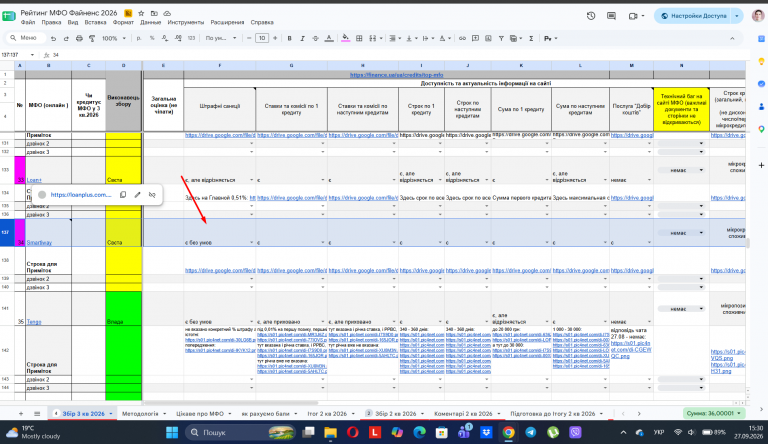Decrease font size with minus
768x444 pixels.
(249, 38)
